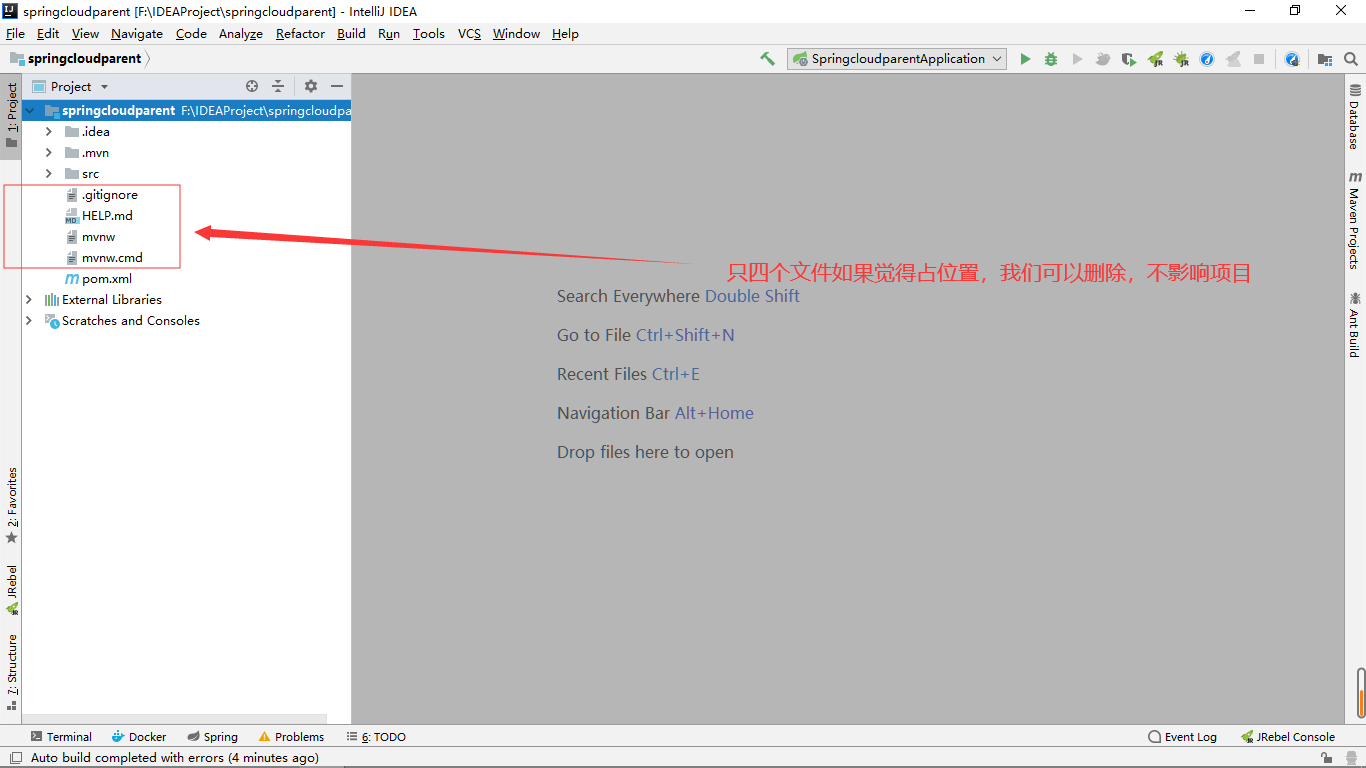Click the Build Project hammer icon

tap(767, 59)
